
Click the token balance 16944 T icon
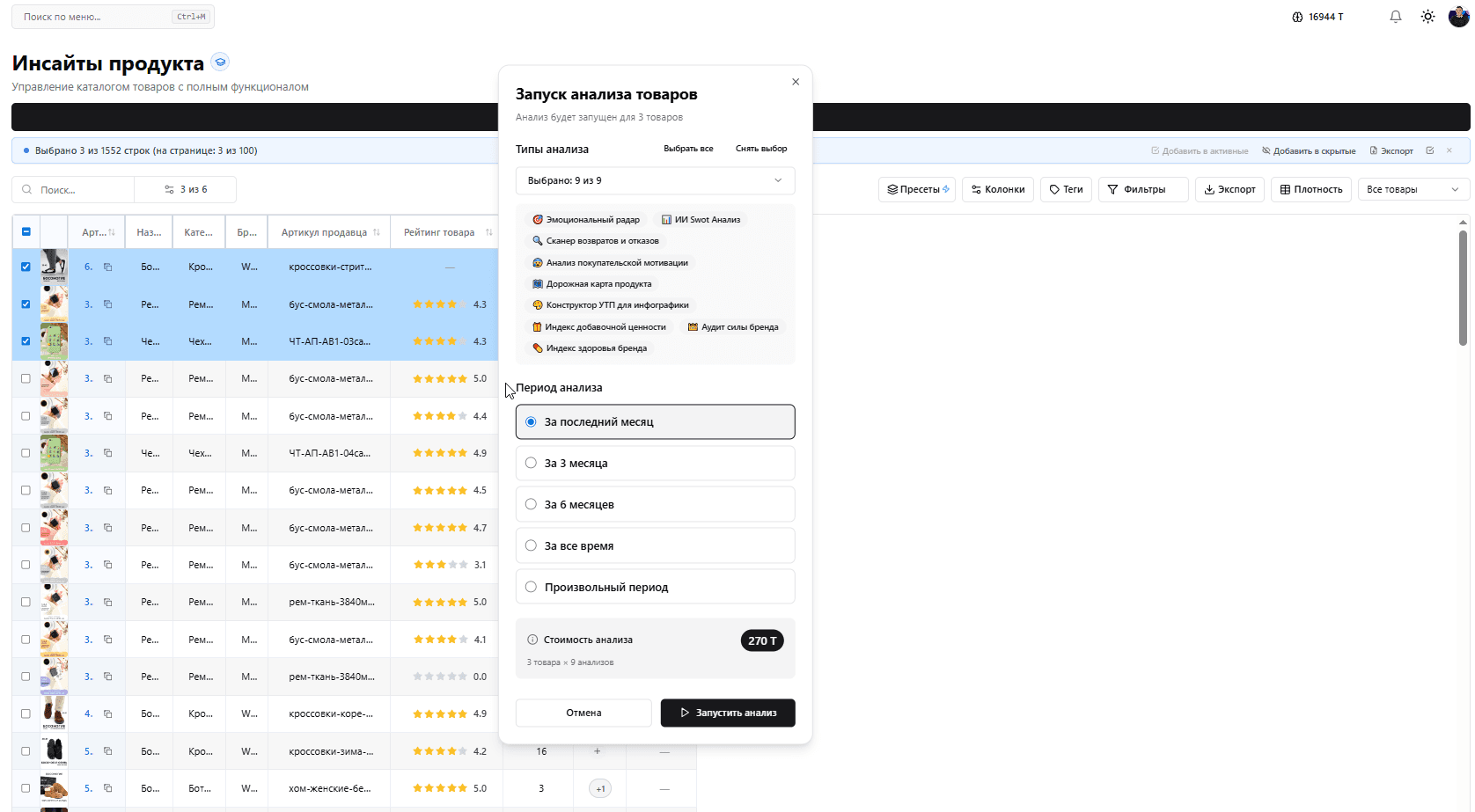(1297, 17)
